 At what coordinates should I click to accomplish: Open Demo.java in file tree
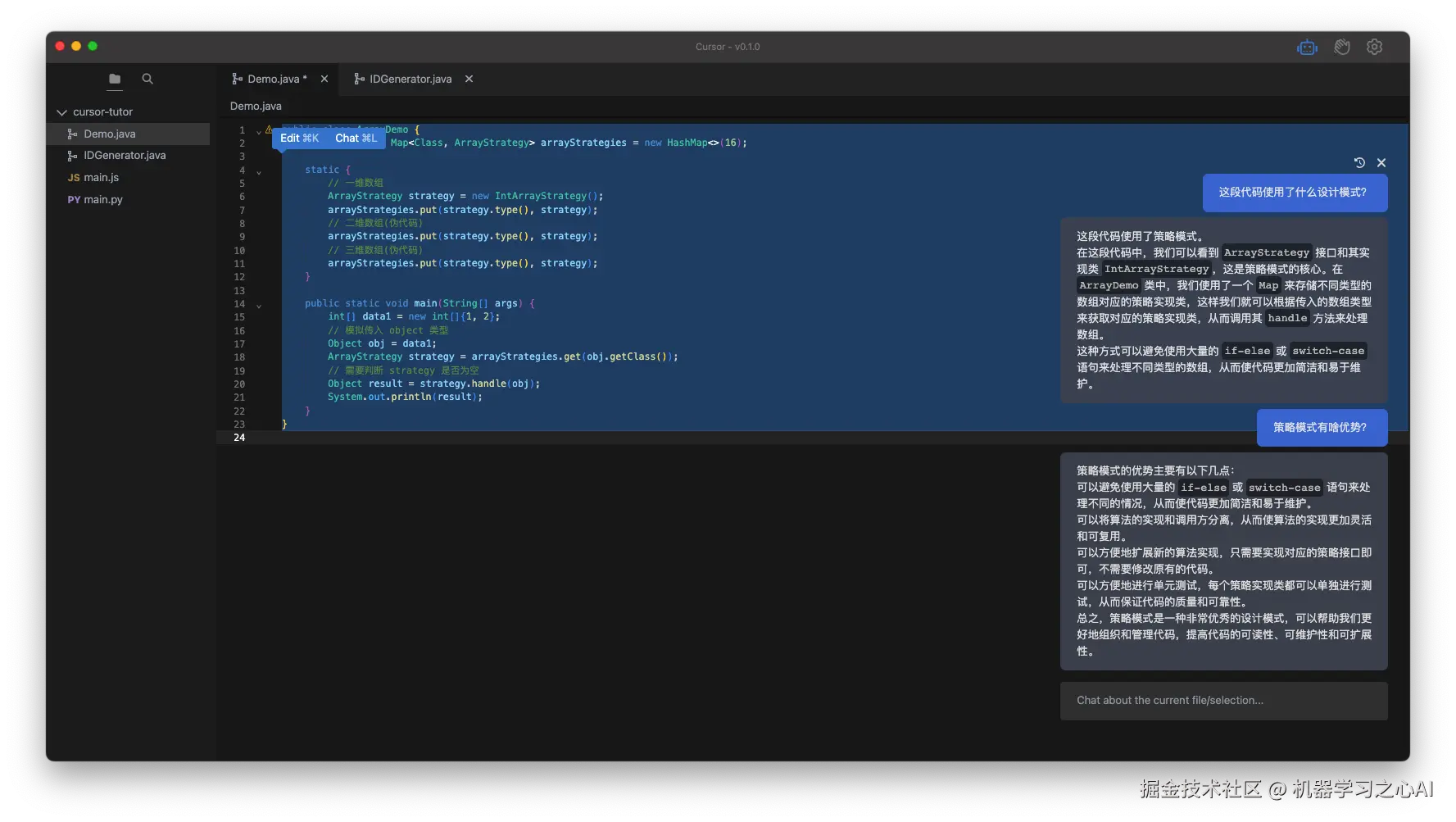click(129, 134)
